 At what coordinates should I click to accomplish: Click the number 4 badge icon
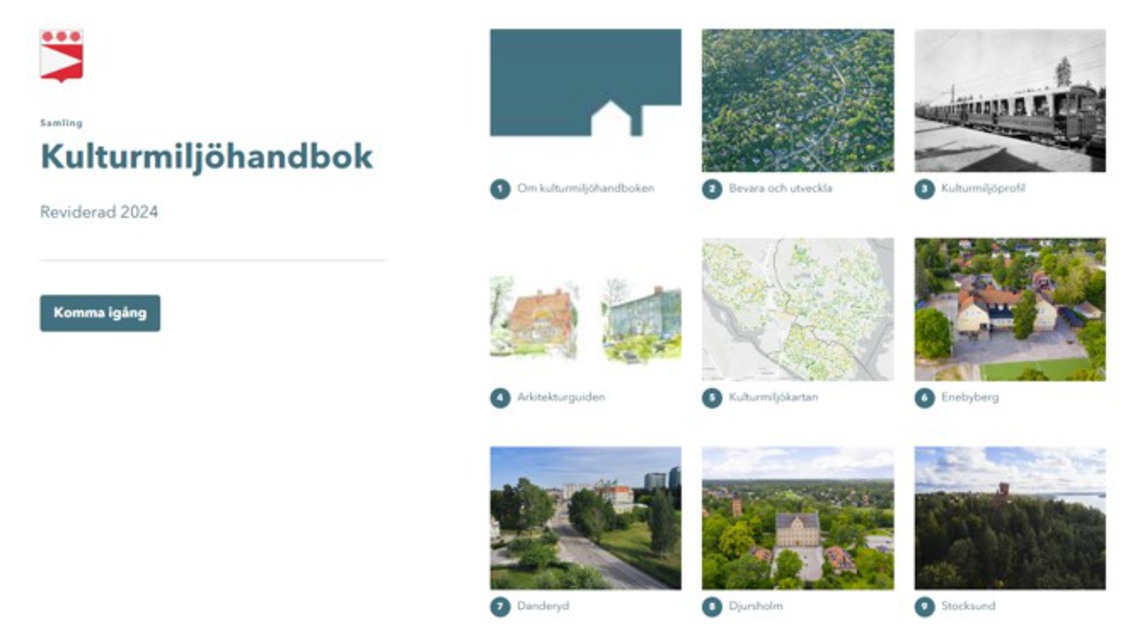500,398
